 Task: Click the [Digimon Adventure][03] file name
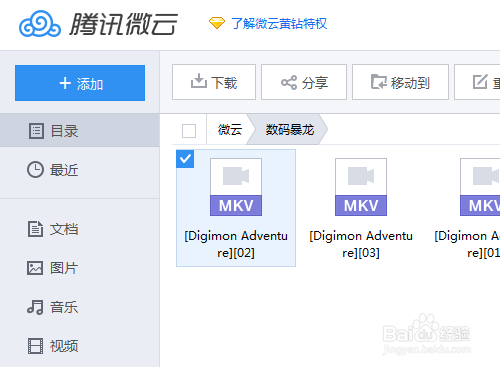pyautogui.click(x=361, y=244)
